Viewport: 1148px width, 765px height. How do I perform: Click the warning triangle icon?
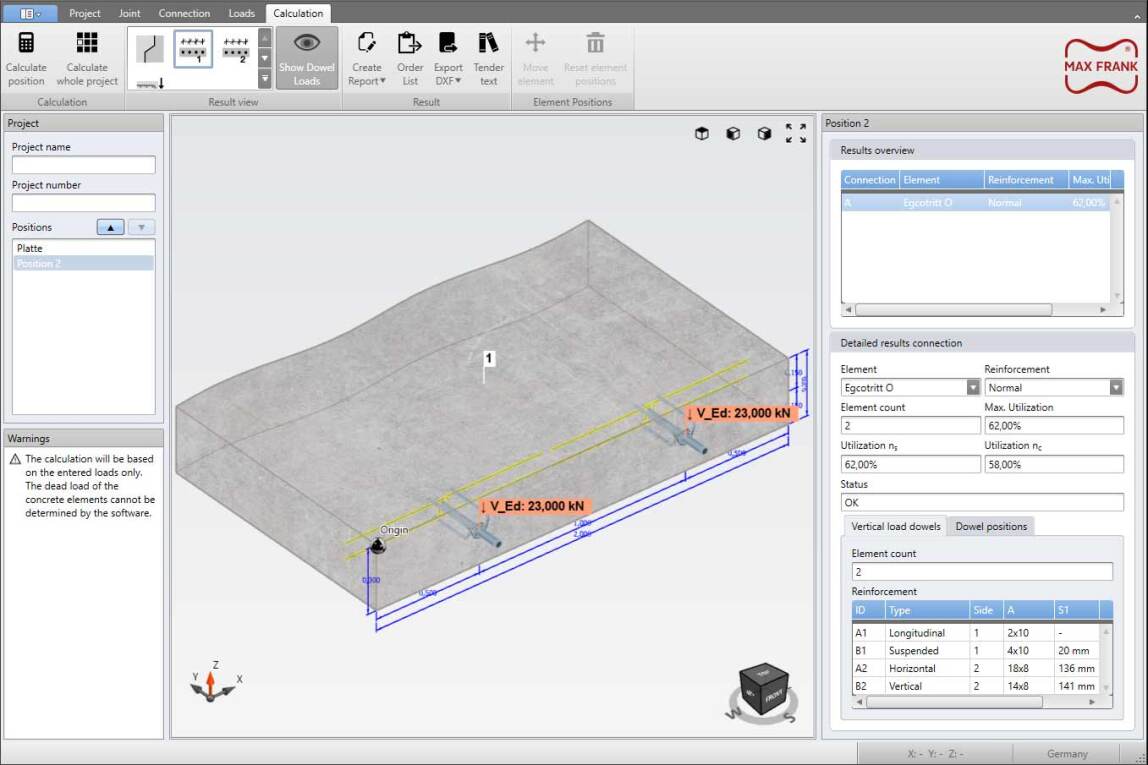coord(15,460)
